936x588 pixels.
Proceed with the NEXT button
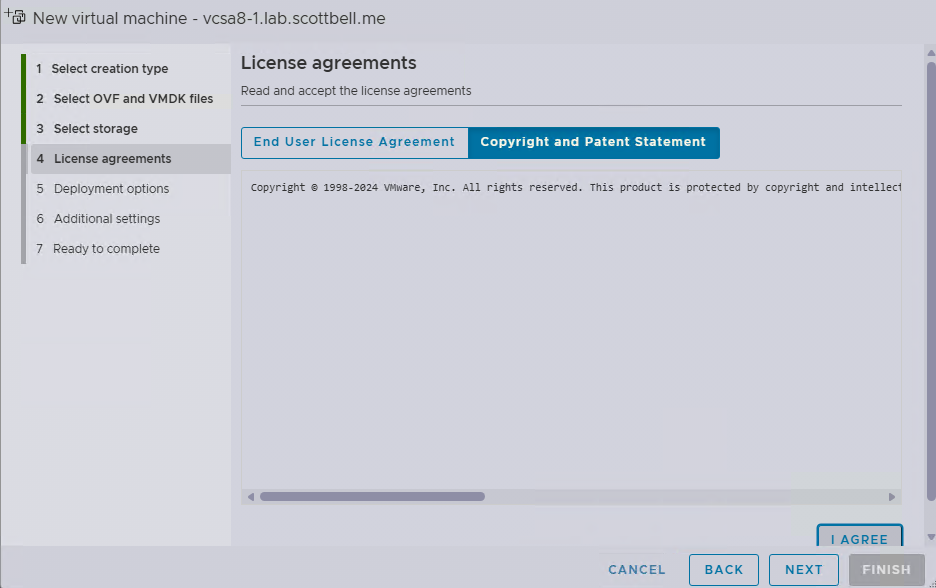pos(804,570)
